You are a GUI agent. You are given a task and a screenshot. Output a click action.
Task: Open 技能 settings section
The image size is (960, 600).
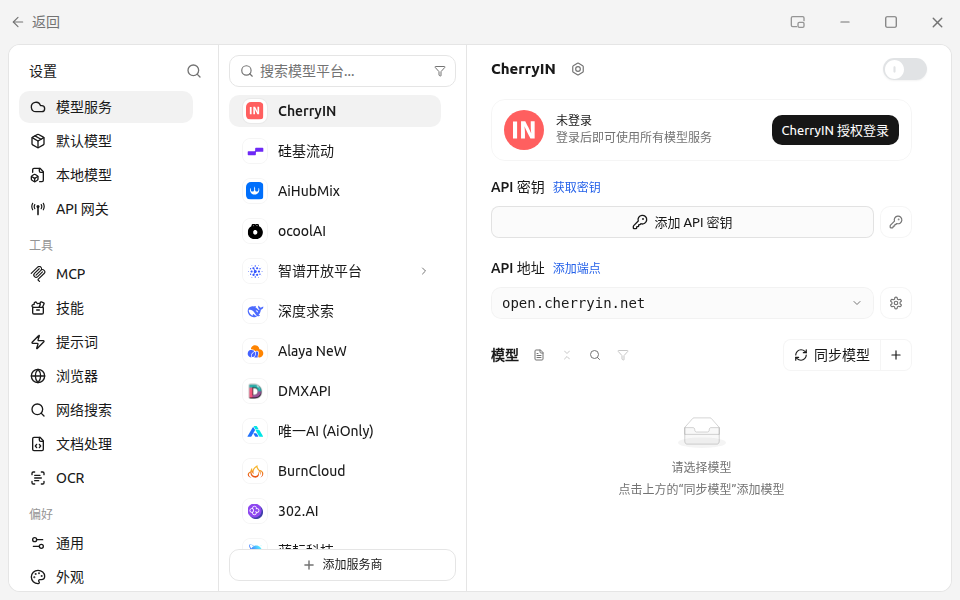coord(106,308)
